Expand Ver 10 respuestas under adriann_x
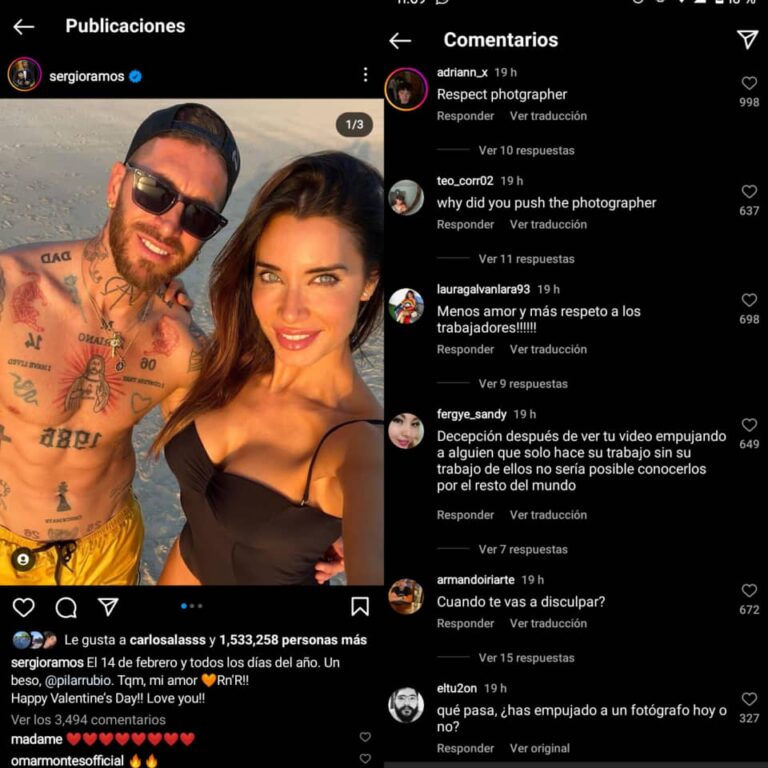 (x=527, y=150)
